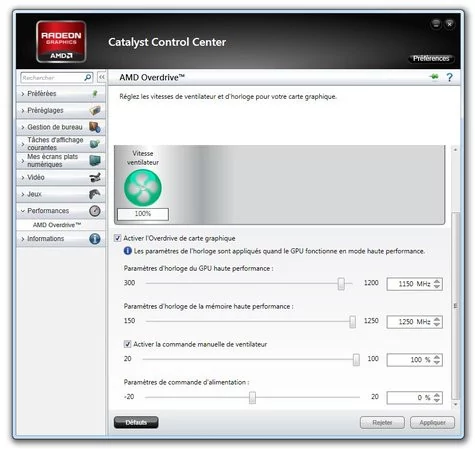Click the memory clock slider handle
Viewport: 475px width, 452px height.
352,322
